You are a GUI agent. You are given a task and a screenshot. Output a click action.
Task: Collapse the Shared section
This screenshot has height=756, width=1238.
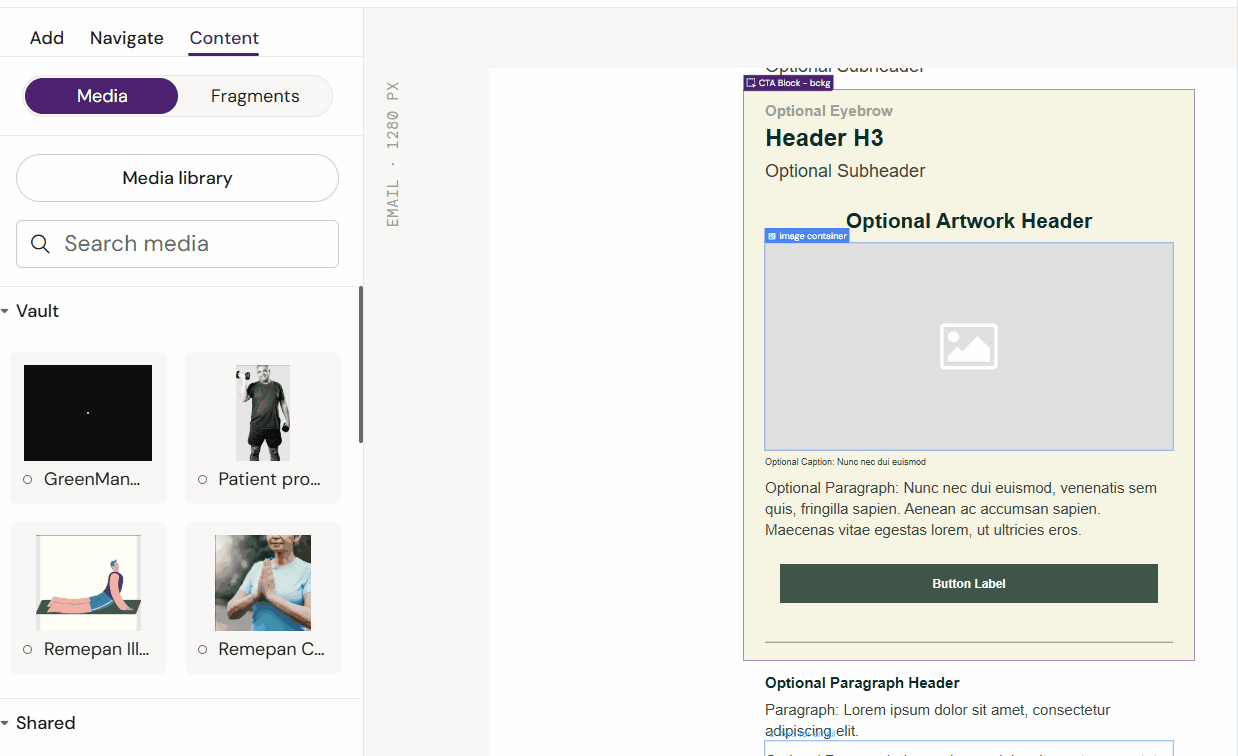(6, 723)
